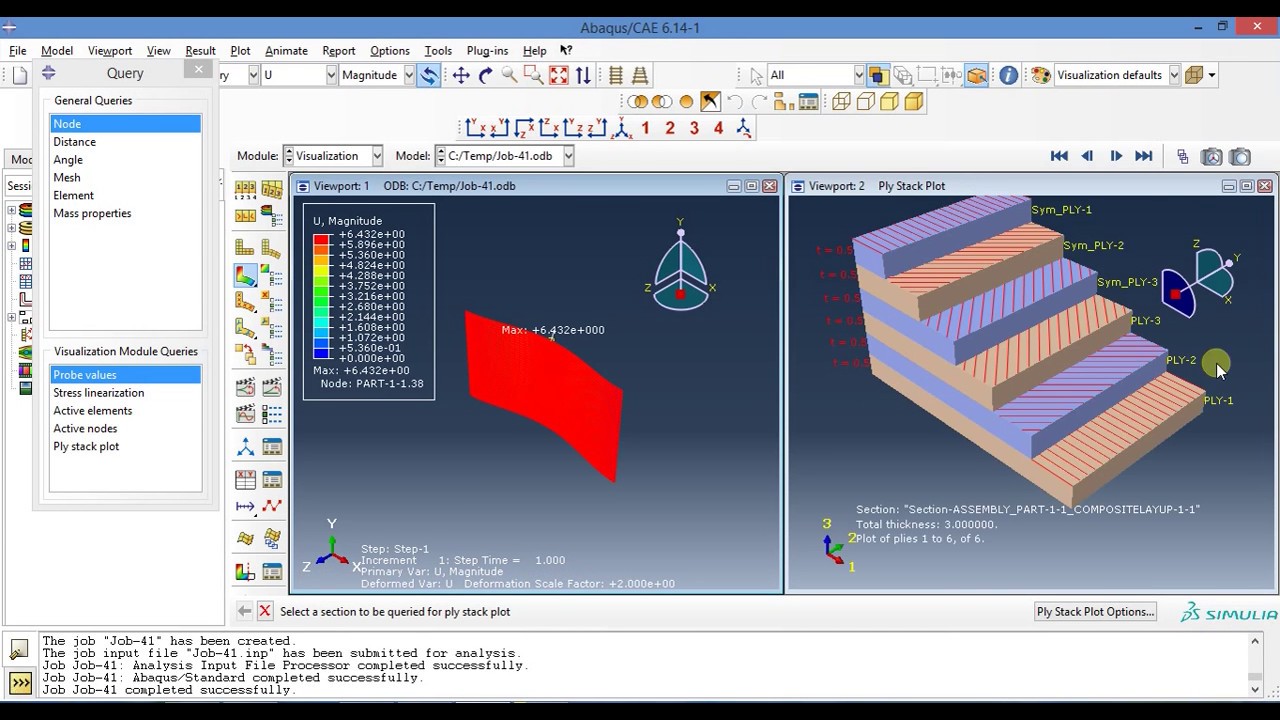Viewport: 1280px width, 720px height.
Task: Step to the next frame
Action: (1116, 156)
